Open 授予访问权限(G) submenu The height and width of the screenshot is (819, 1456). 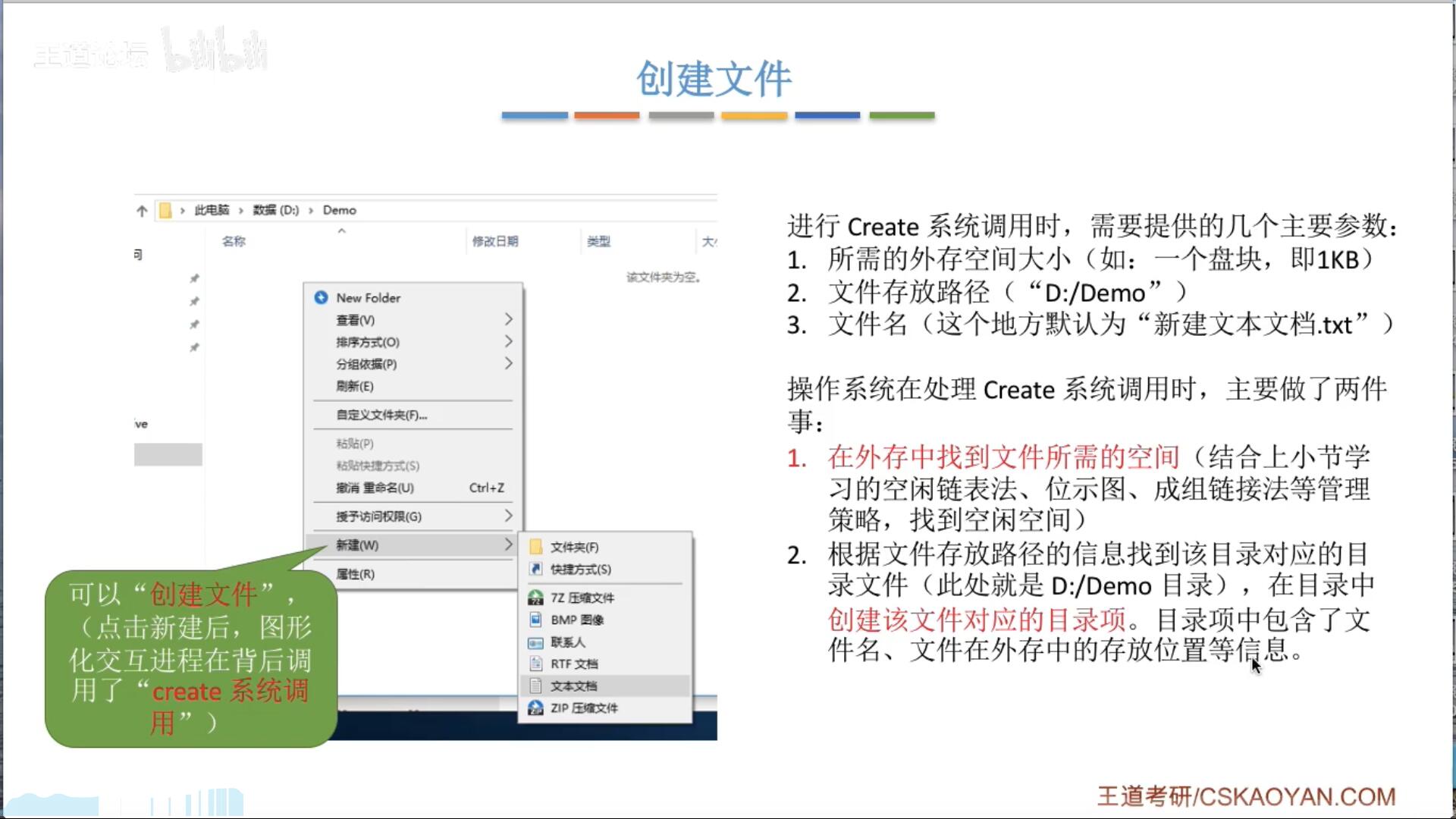click(413, 516)
